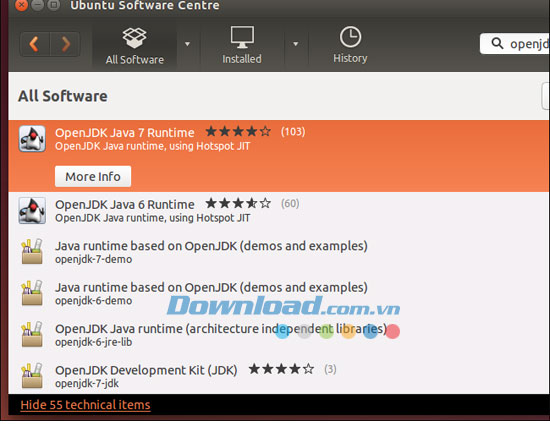This screenshot has height=437, width=550.
Task: Select OpenJDK Development Kit (JDK) row
Action: point(279,376)
